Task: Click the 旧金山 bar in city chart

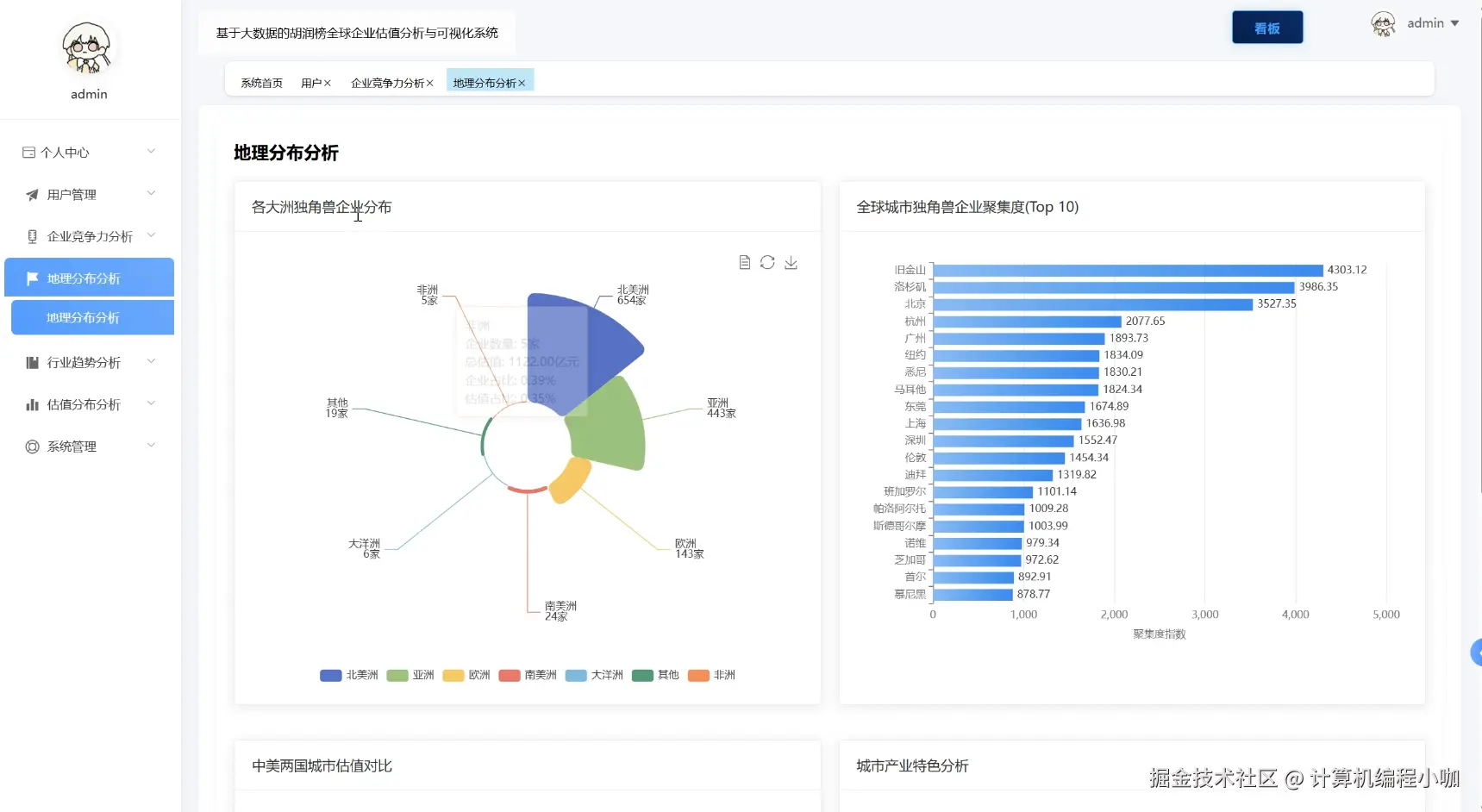Action: click(x=1128, y=270)
